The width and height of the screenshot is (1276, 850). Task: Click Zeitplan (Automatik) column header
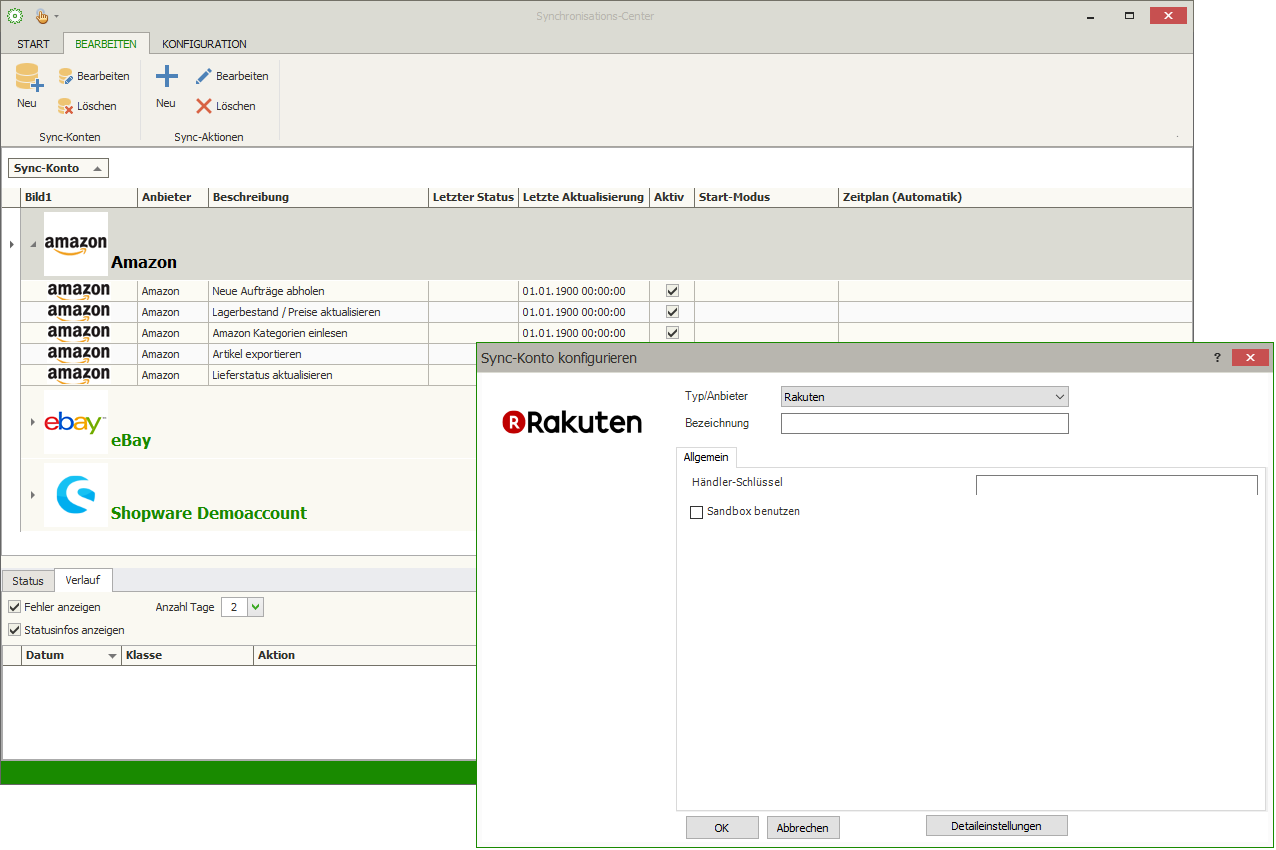(1015, 197)
